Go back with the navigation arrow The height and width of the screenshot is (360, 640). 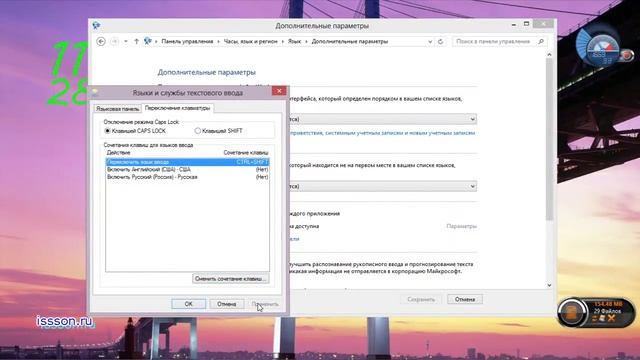point(101,41)
